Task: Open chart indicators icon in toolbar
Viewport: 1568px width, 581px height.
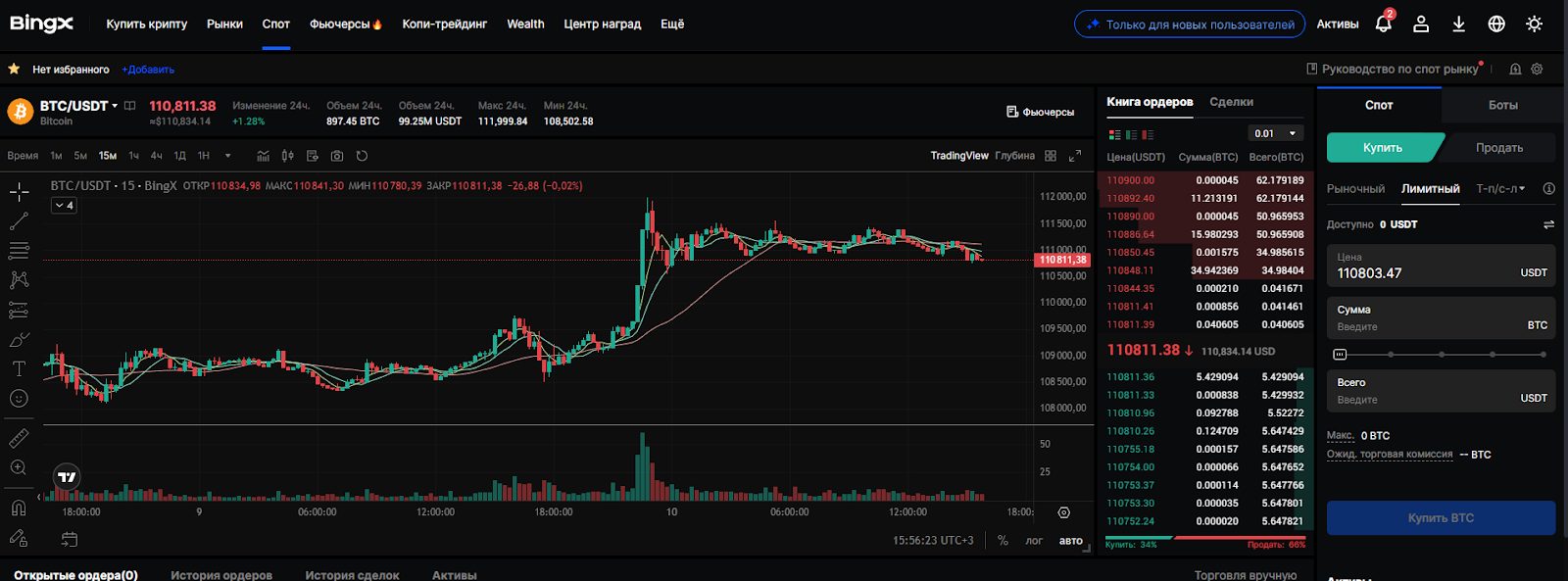Action: (263, 156)
